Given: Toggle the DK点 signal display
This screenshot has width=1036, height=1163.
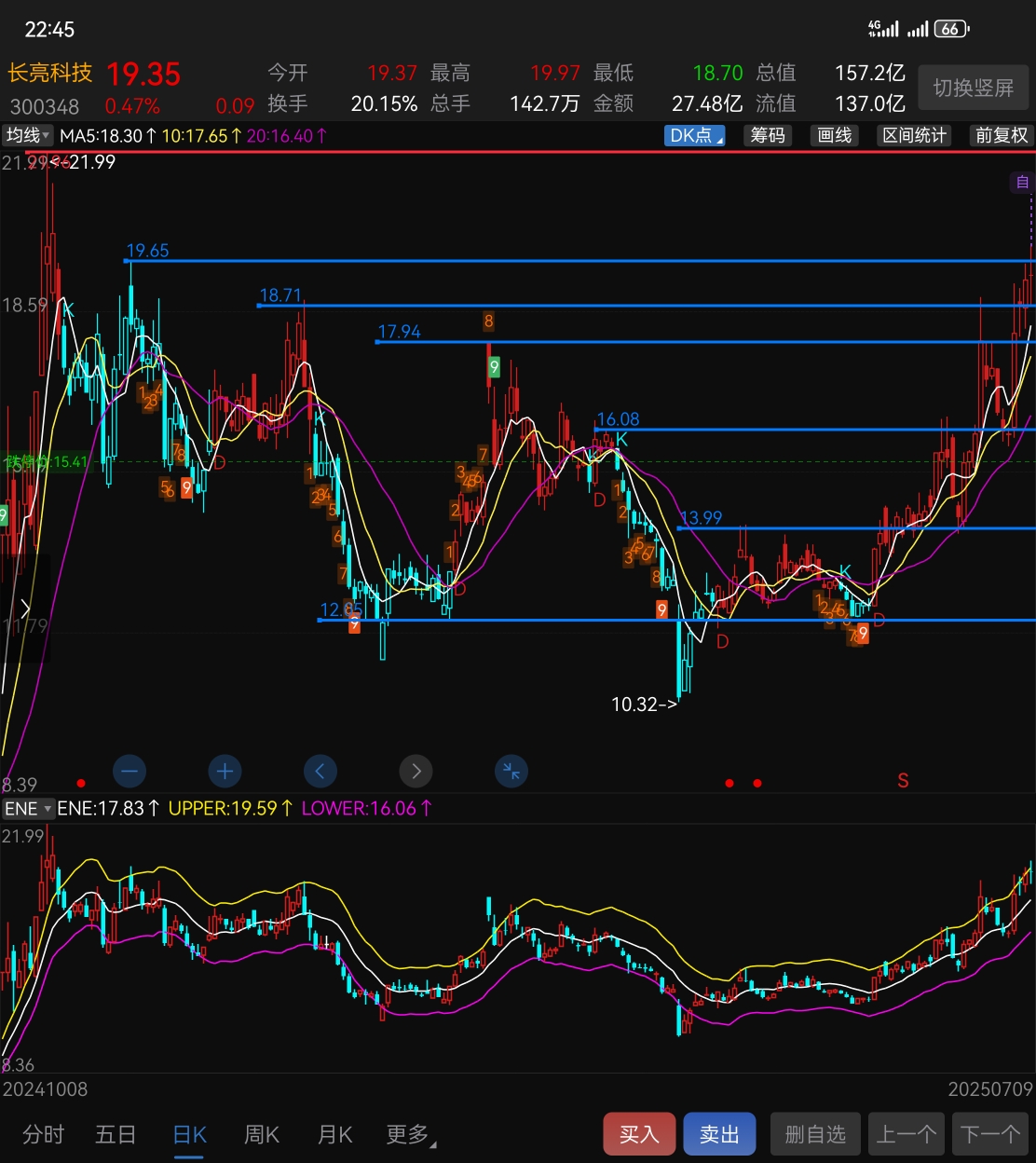Looking at the screenshot, I should coord(696,136).
